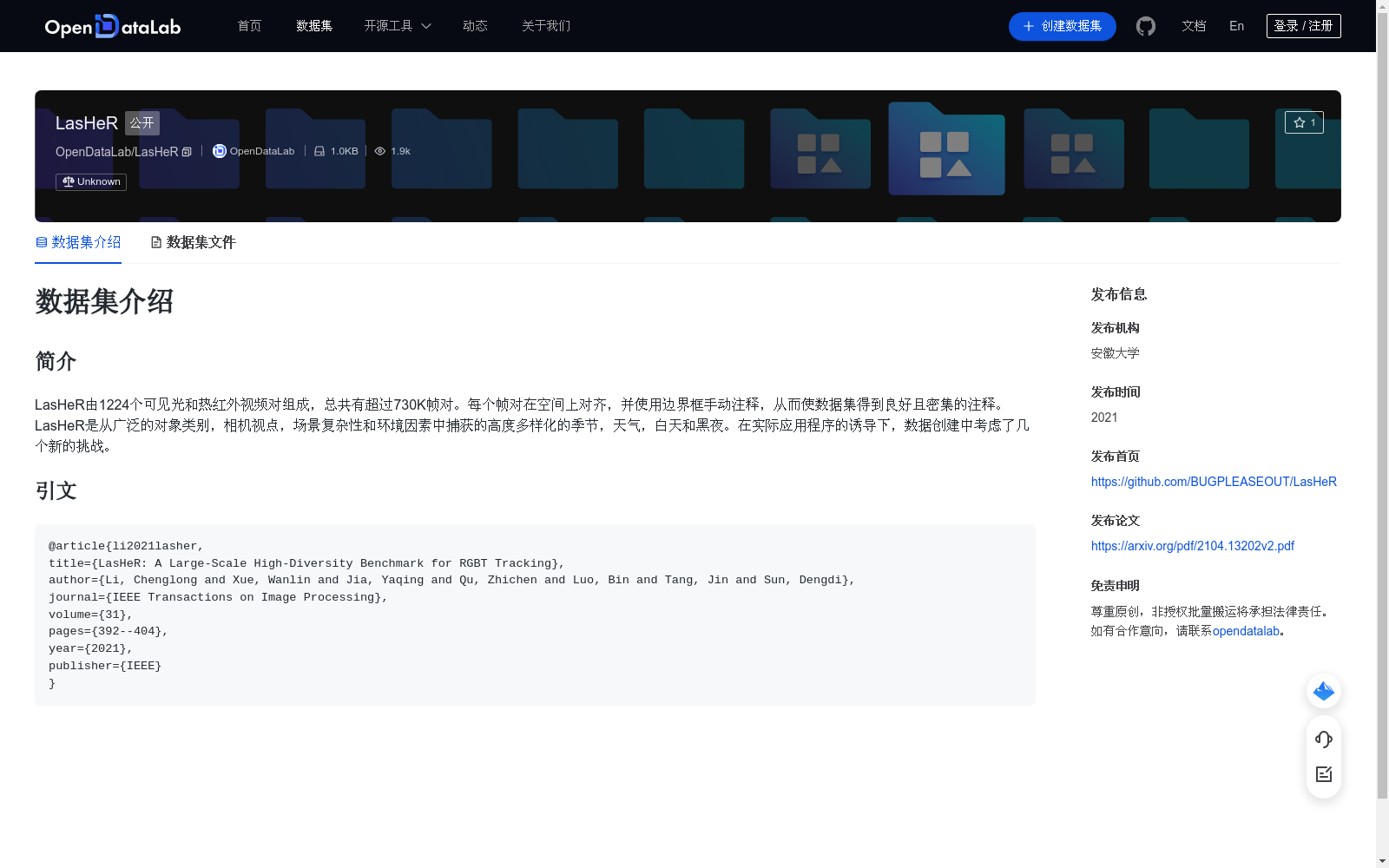
Task: Click the OpenDataLab logo in the top-left corner
Action: coord(112,26)
